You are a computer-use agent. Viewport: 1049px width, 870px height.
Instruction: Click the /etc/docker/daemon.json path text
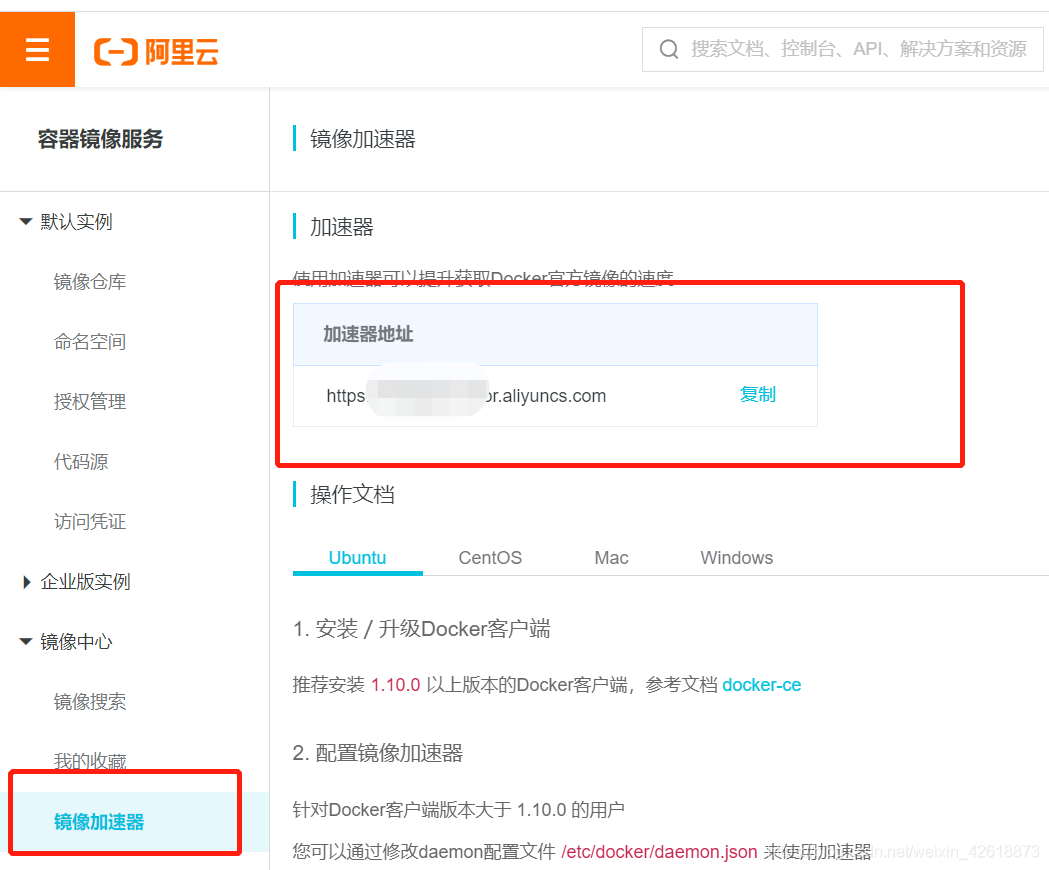tap(659, 851)
